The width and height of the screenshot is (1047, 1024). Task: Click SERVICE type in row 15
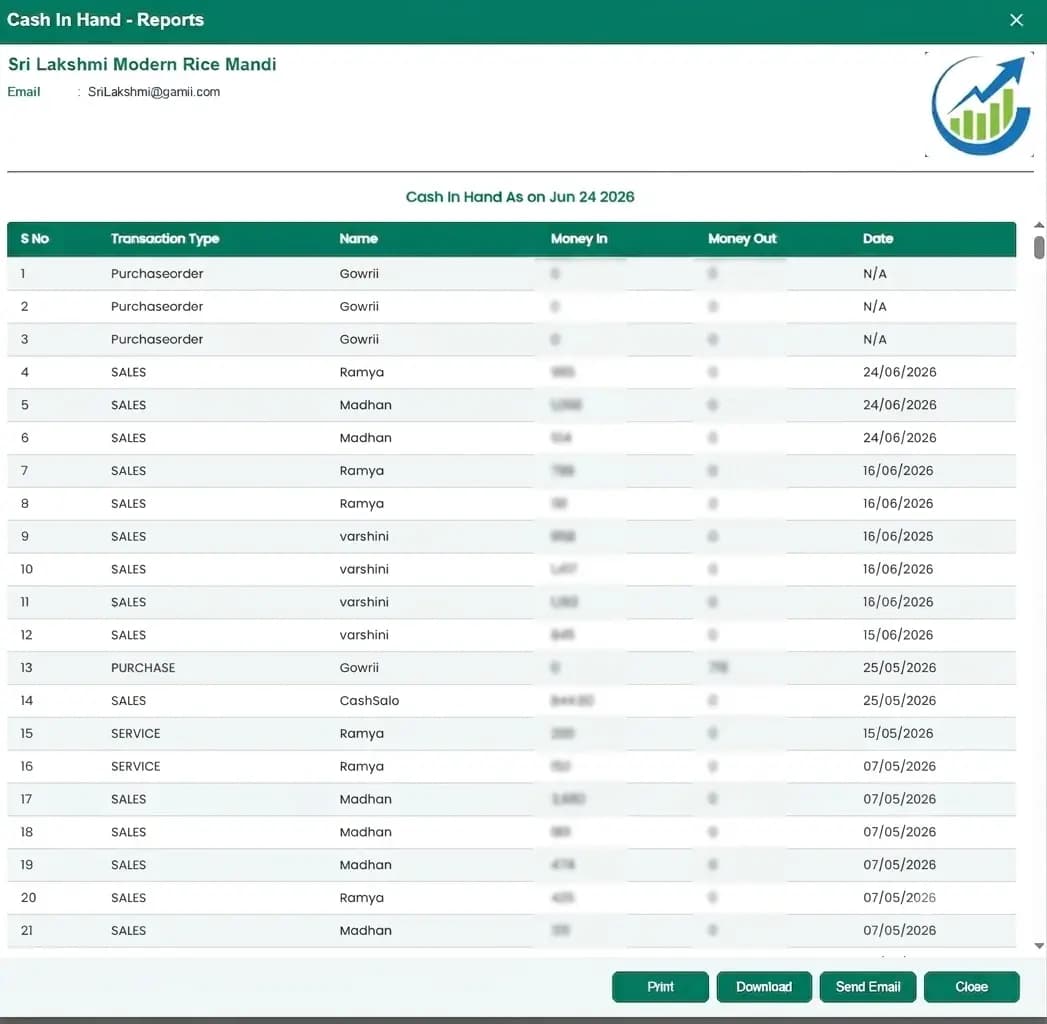coord(136,733)
